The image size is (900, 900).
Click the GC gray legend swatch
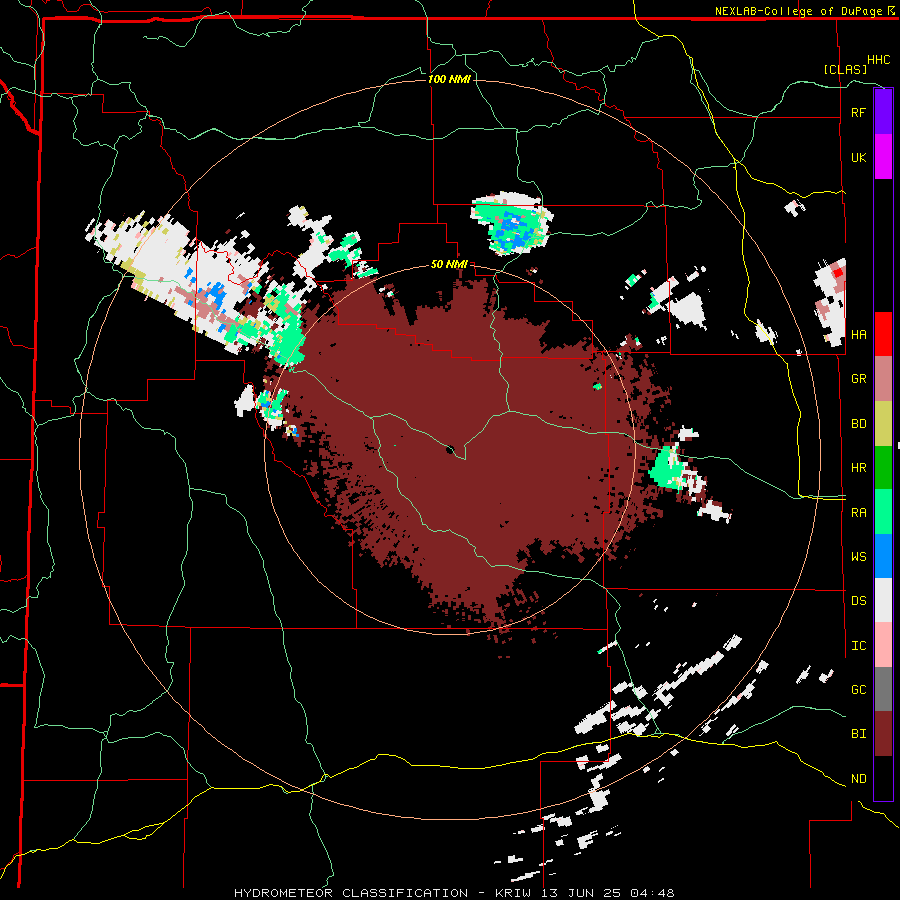coord(883,689)
